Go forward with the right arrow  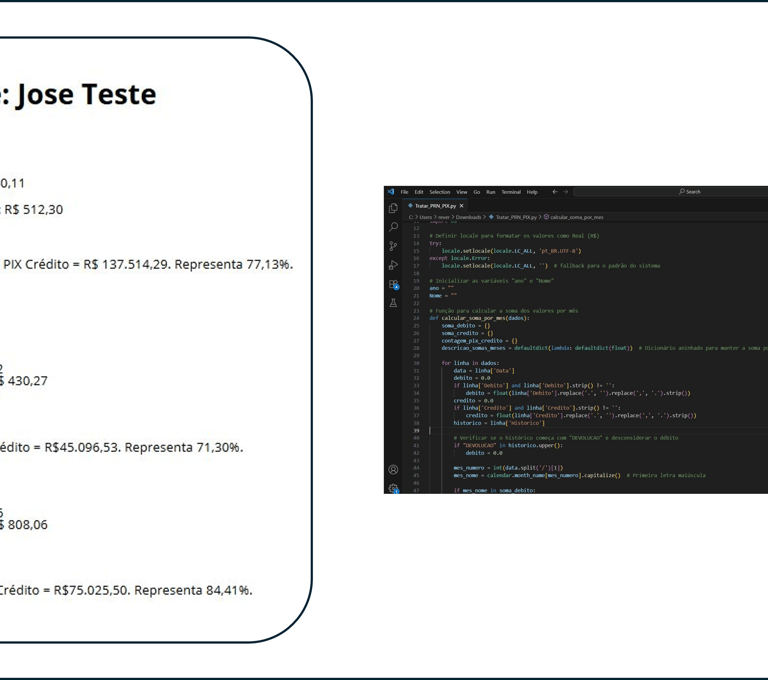click(566, 192)
